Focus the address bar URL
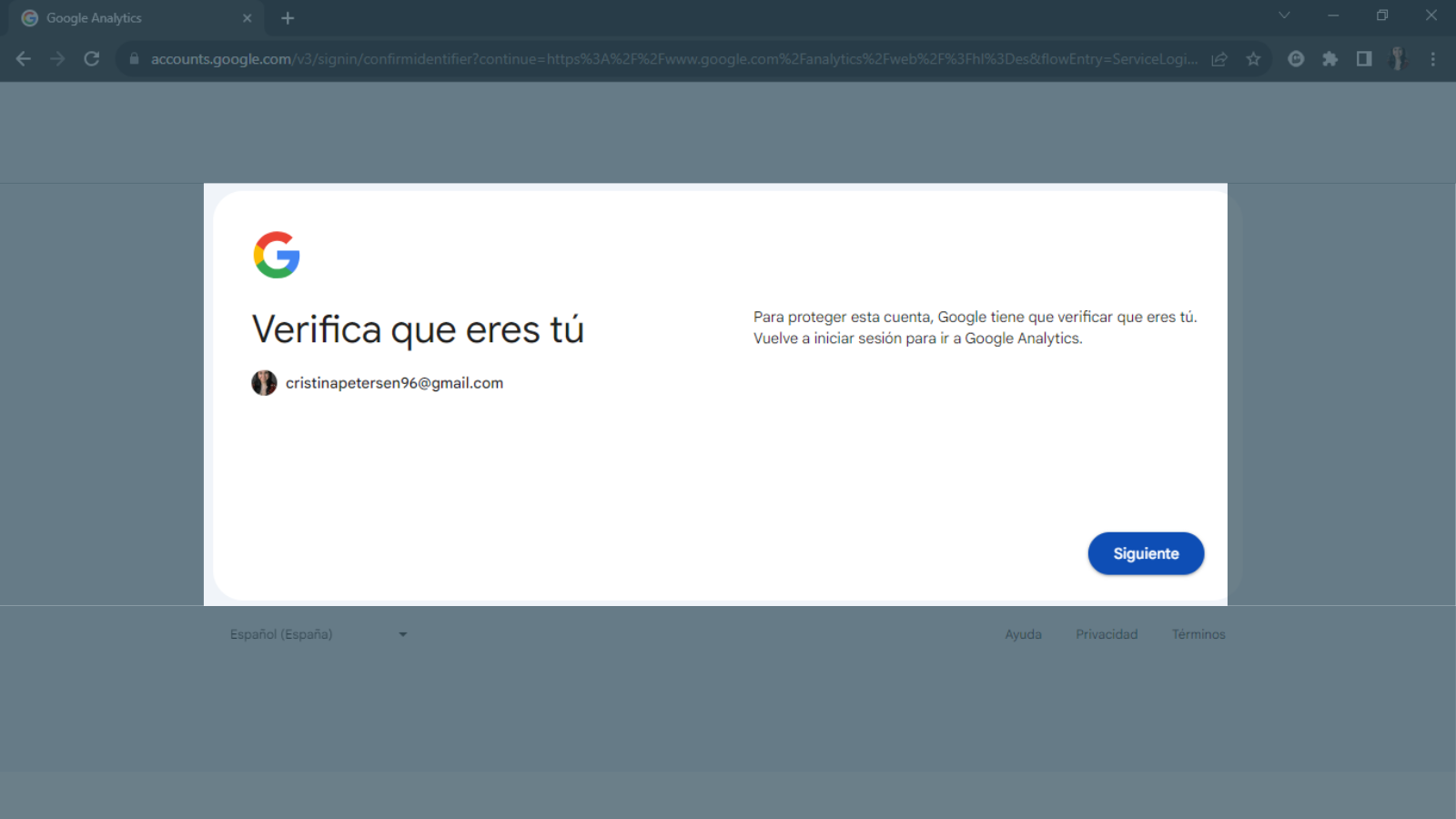The width and height of the screenshot is (1456, 819). 673,59
